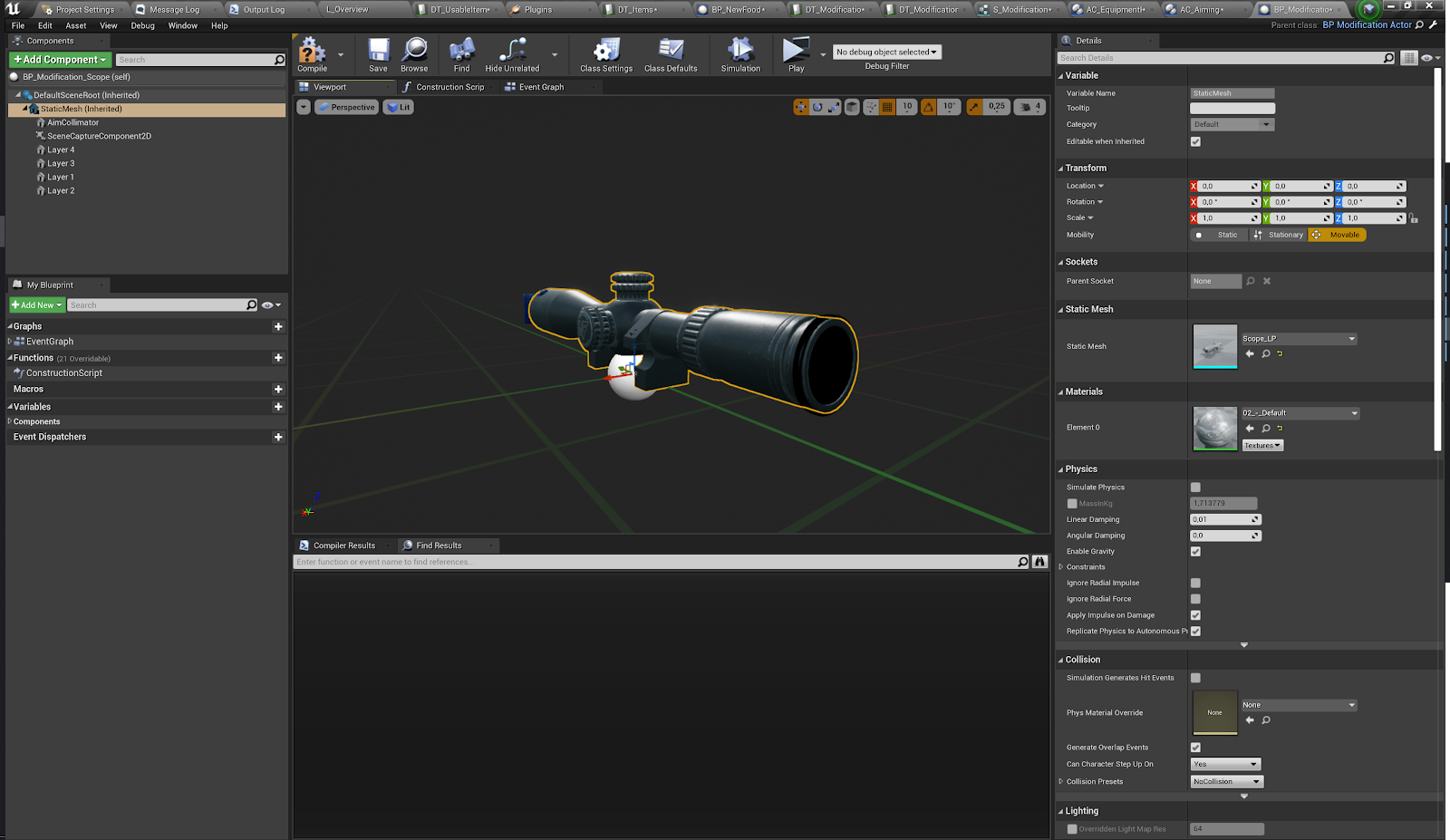
Task: Select scale gizmo mode in viewport
Action: point(834,107)
